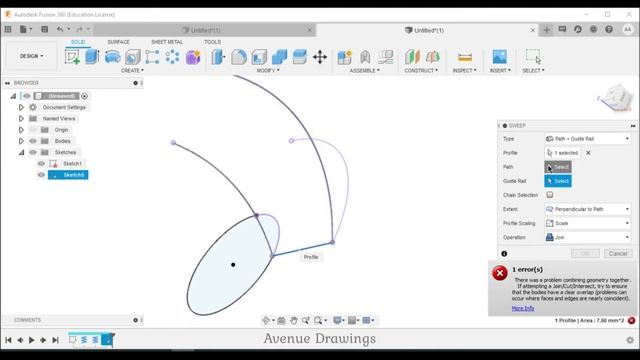Open the Help question mark icon

[x=609, y=29]
